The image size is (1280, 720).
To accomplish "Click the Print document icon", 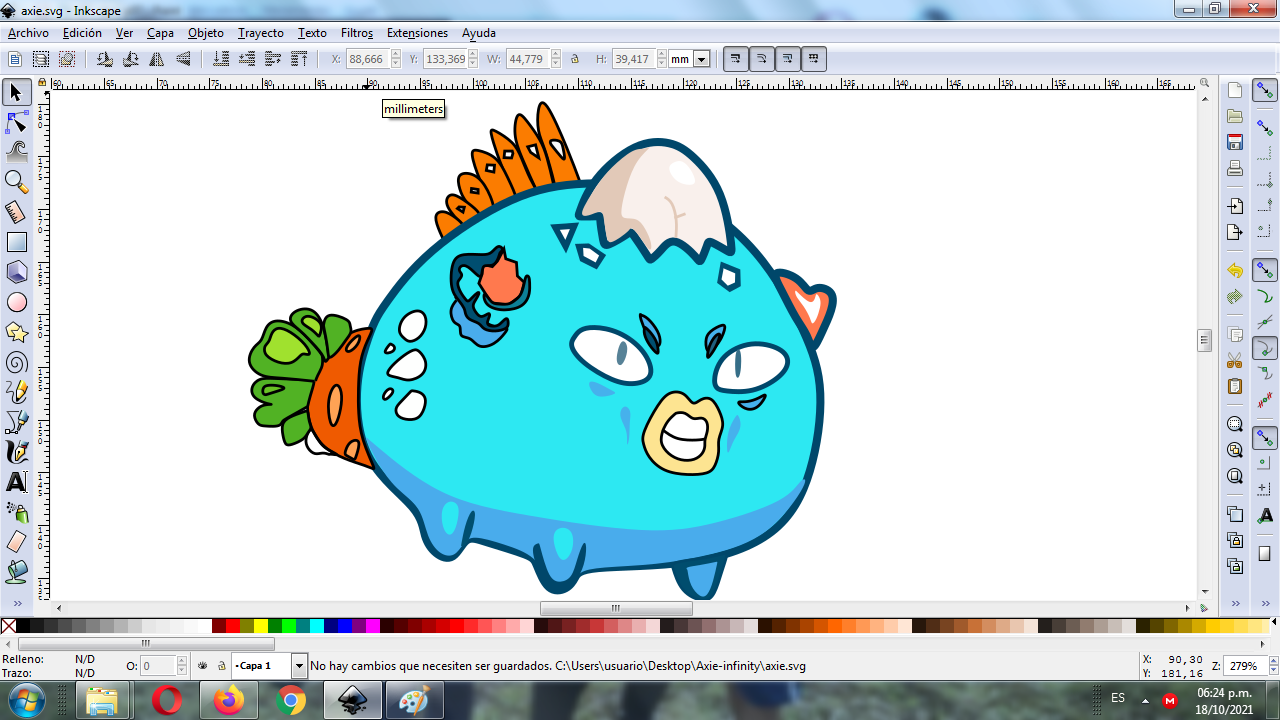I will 1235,168.
